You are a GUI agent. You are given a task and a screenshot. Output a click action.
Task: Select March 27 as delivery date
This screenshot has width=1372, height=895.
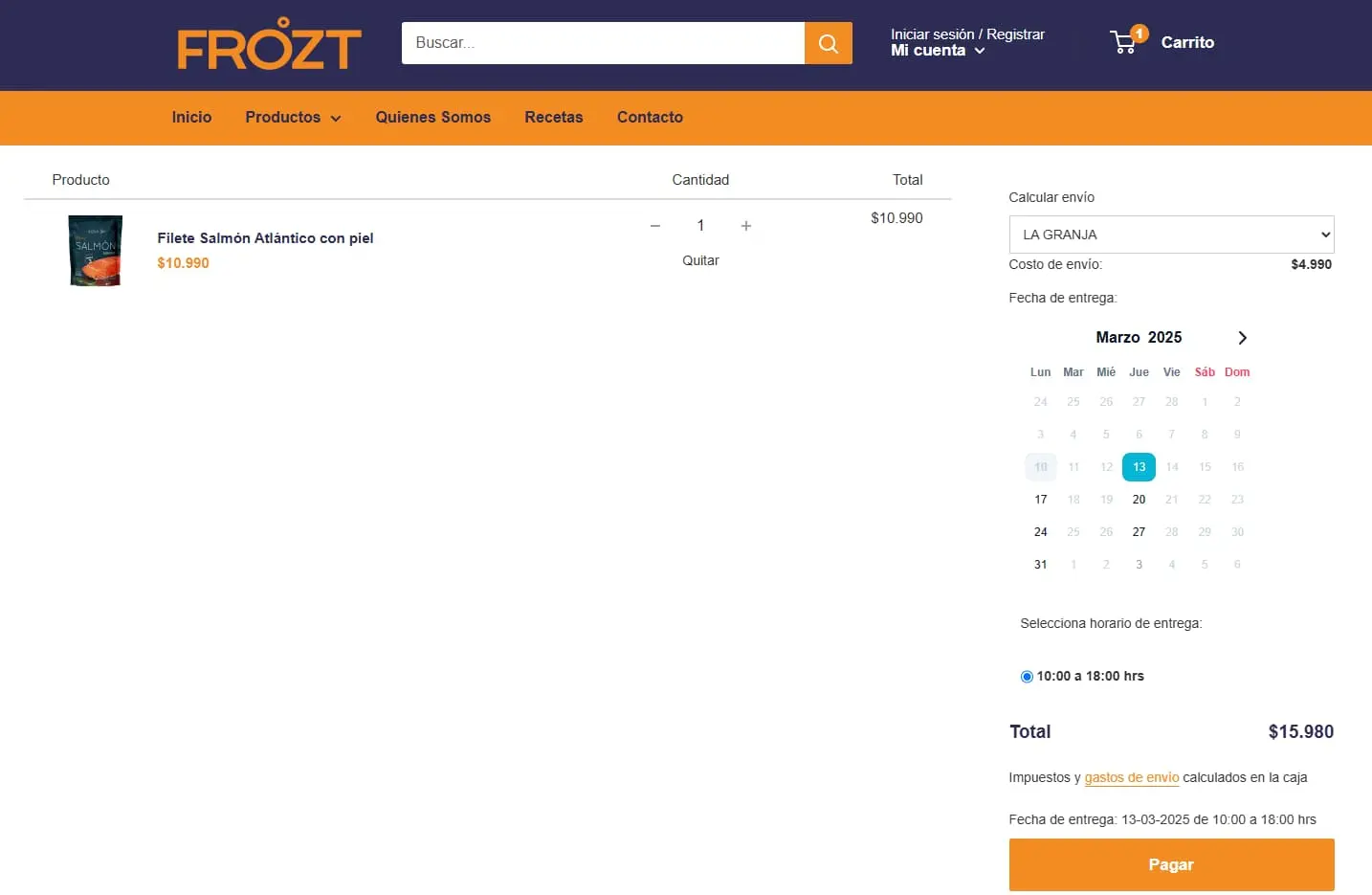click(x=1139, y=531)
